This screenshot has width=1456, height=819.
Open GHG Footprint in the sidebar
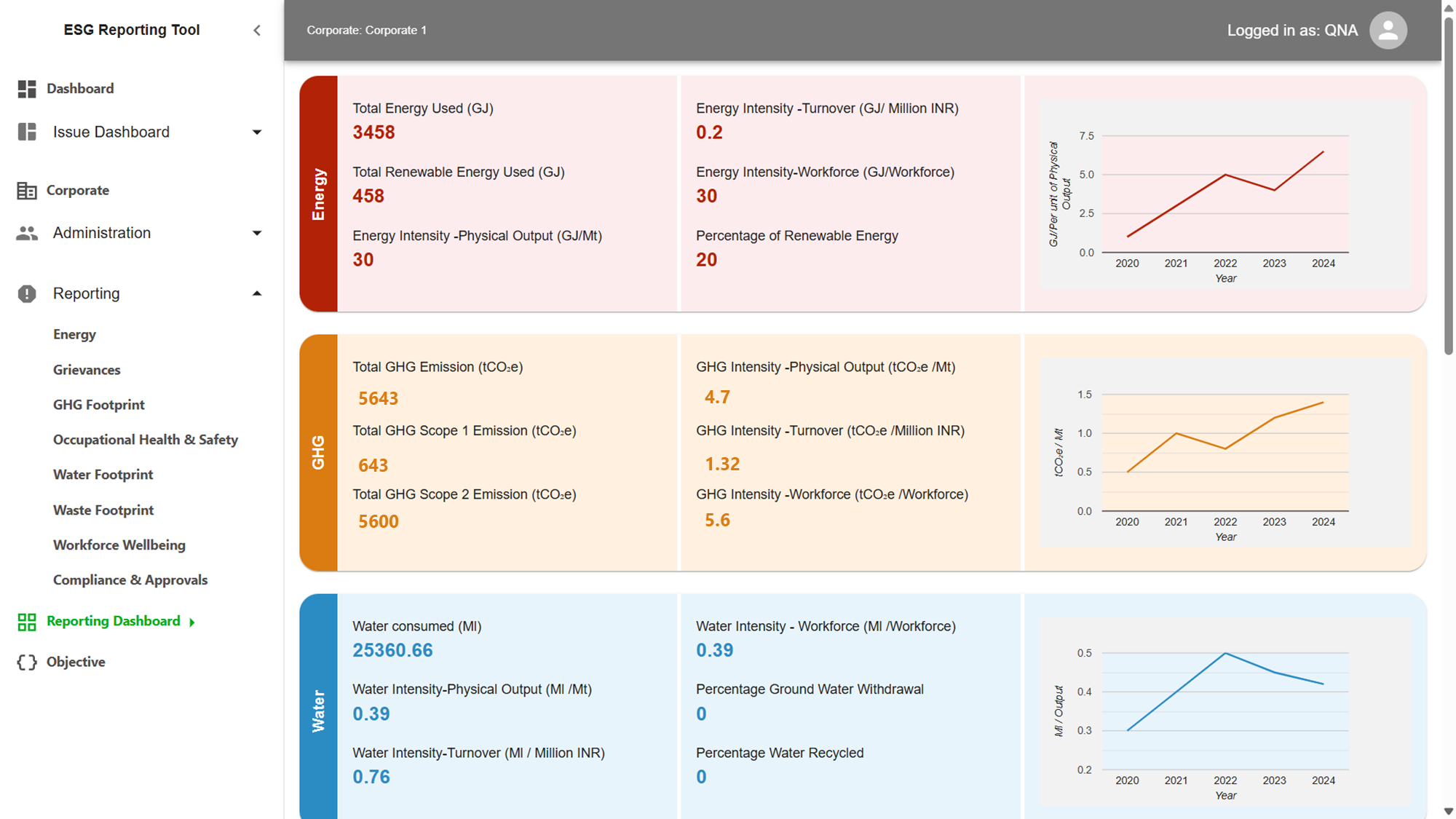98,405
